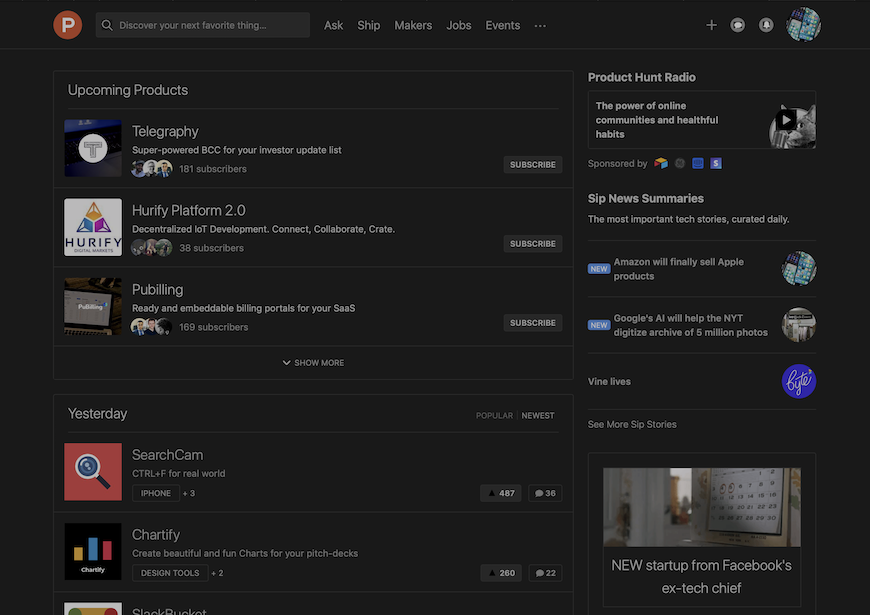Switch to the Jobs section
Screen dimensions: 870x615
click(458, 25)
